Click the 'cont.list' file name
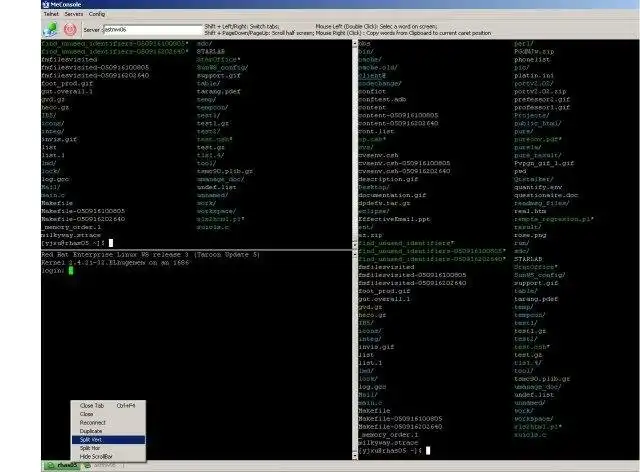640x472 pixels. click(x=376, y=131)
